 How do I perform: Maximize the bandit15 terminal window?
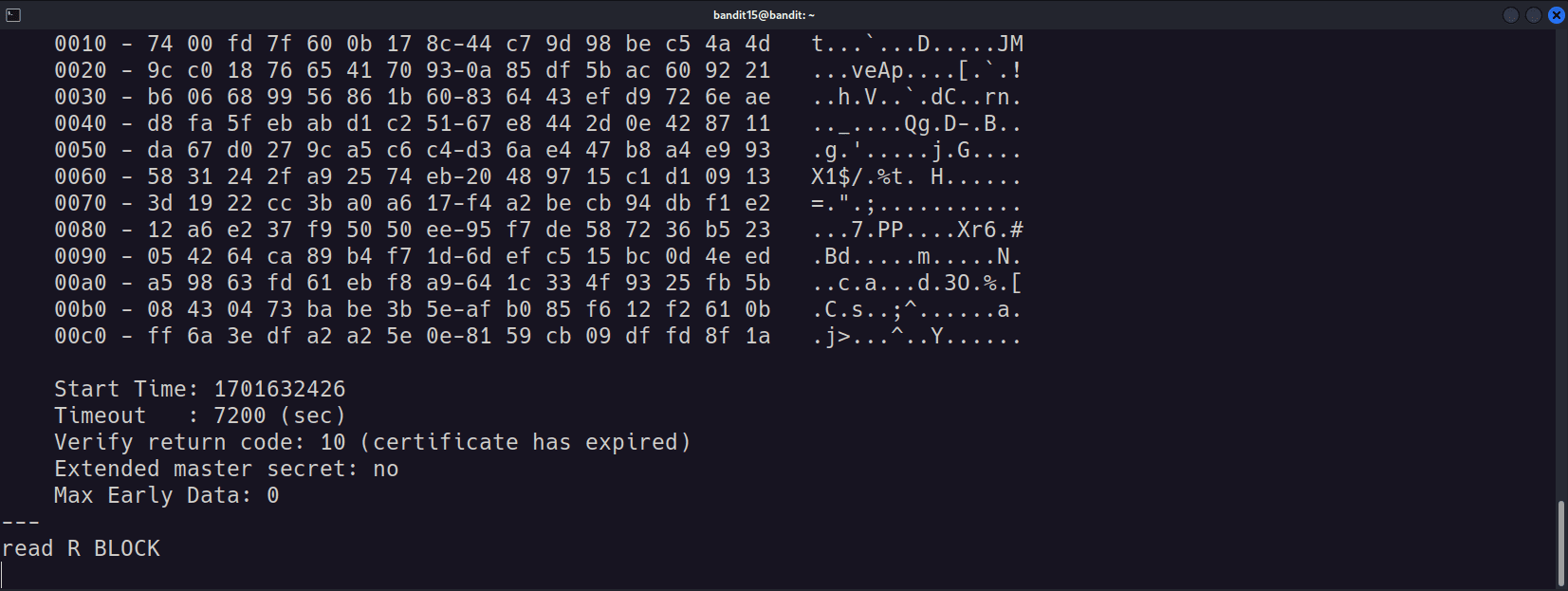(1534, 14)
